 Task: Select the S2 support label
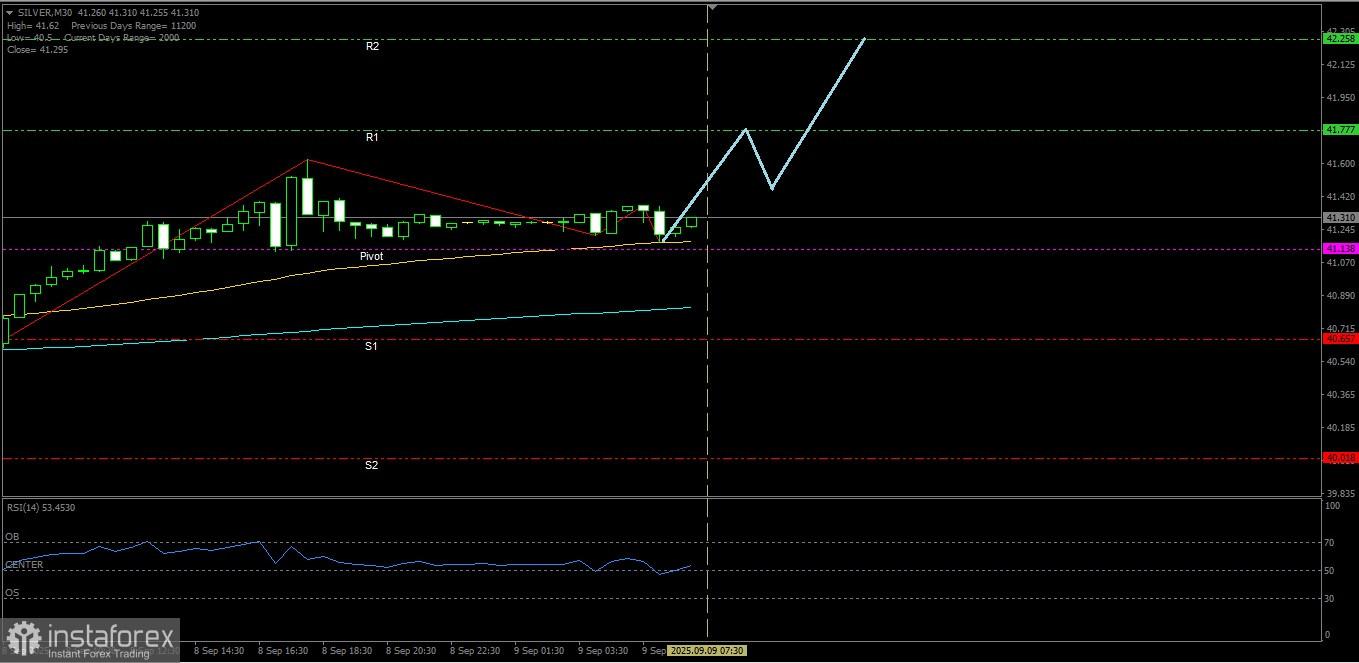[x=371, y=465]
